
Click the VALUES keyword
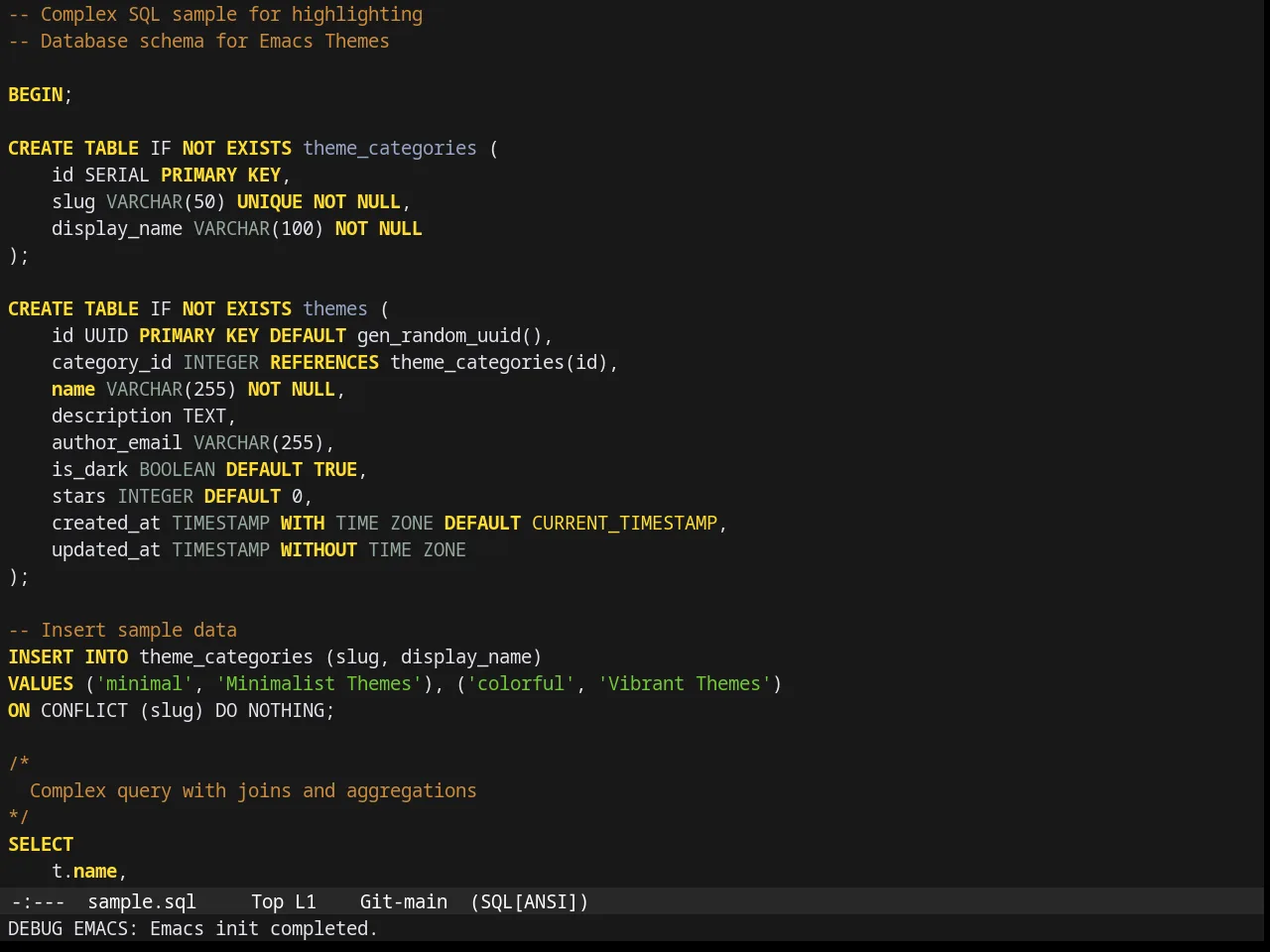41,683
